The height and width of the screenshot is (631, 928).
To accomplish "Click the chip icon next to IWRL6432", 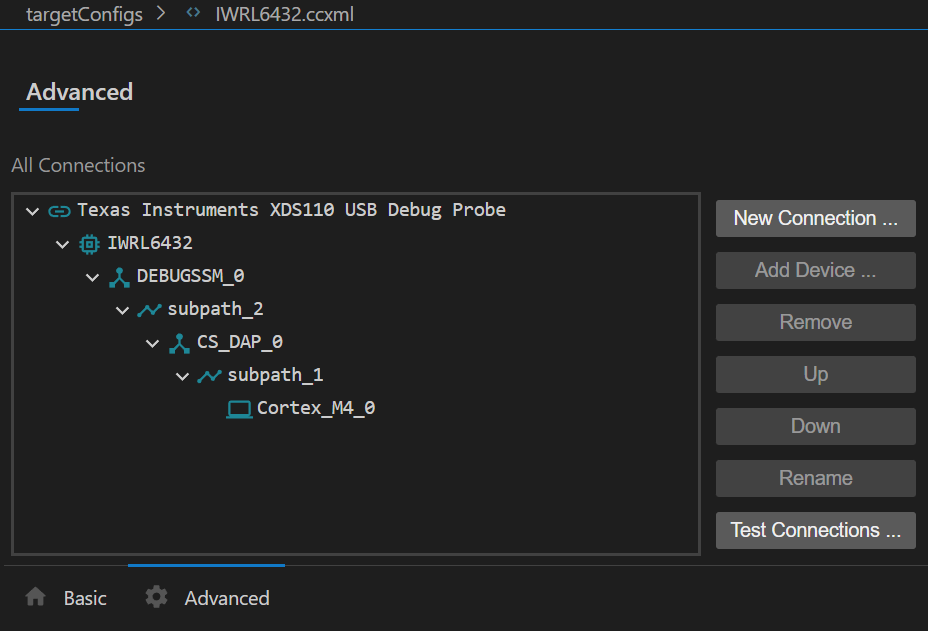I will pos(89,244).
